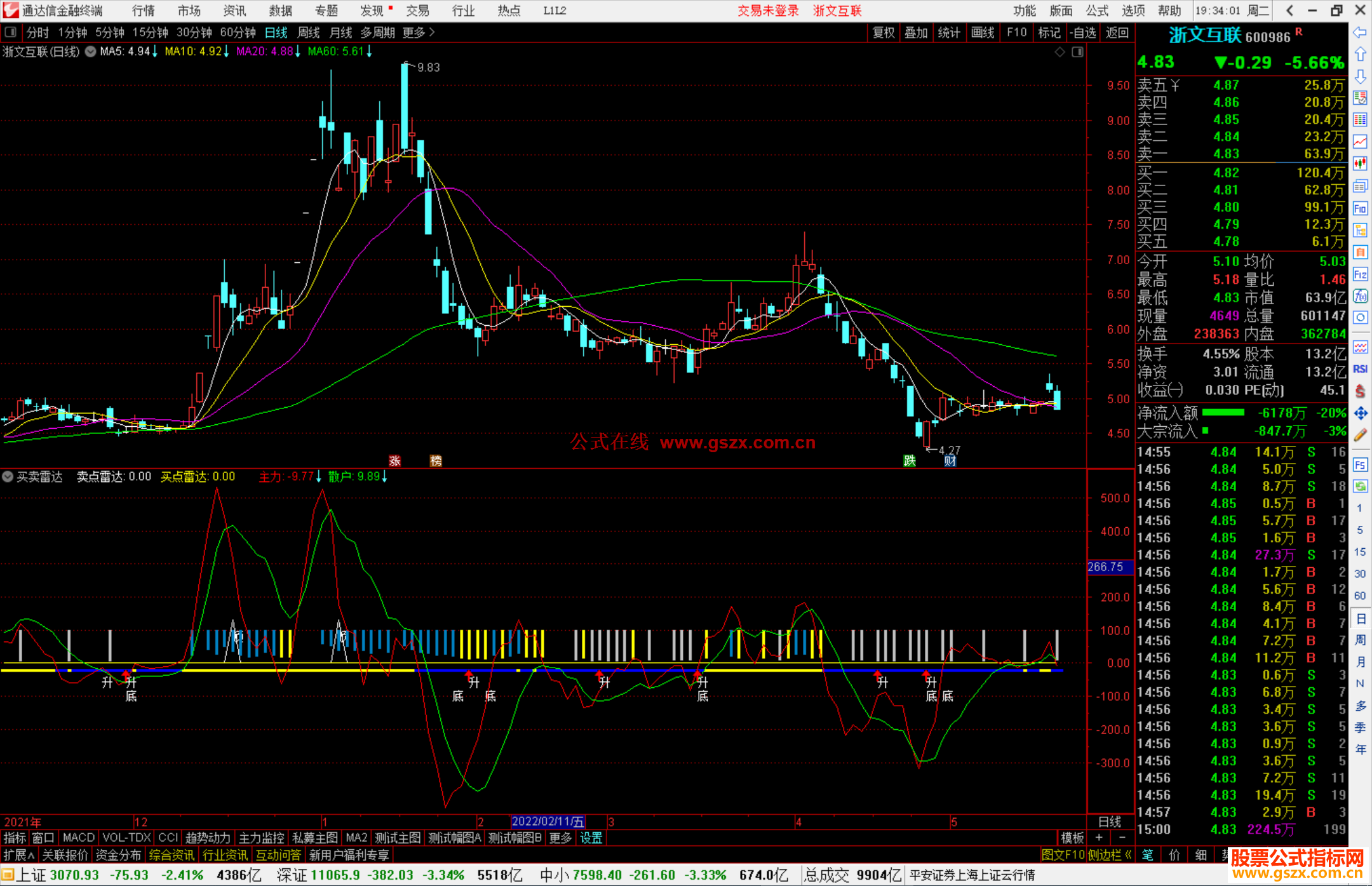The height and width of the screenshot is (886, 1372).
Task: Click the F12 trading sidebar icon
Action: click(1360, 274)
